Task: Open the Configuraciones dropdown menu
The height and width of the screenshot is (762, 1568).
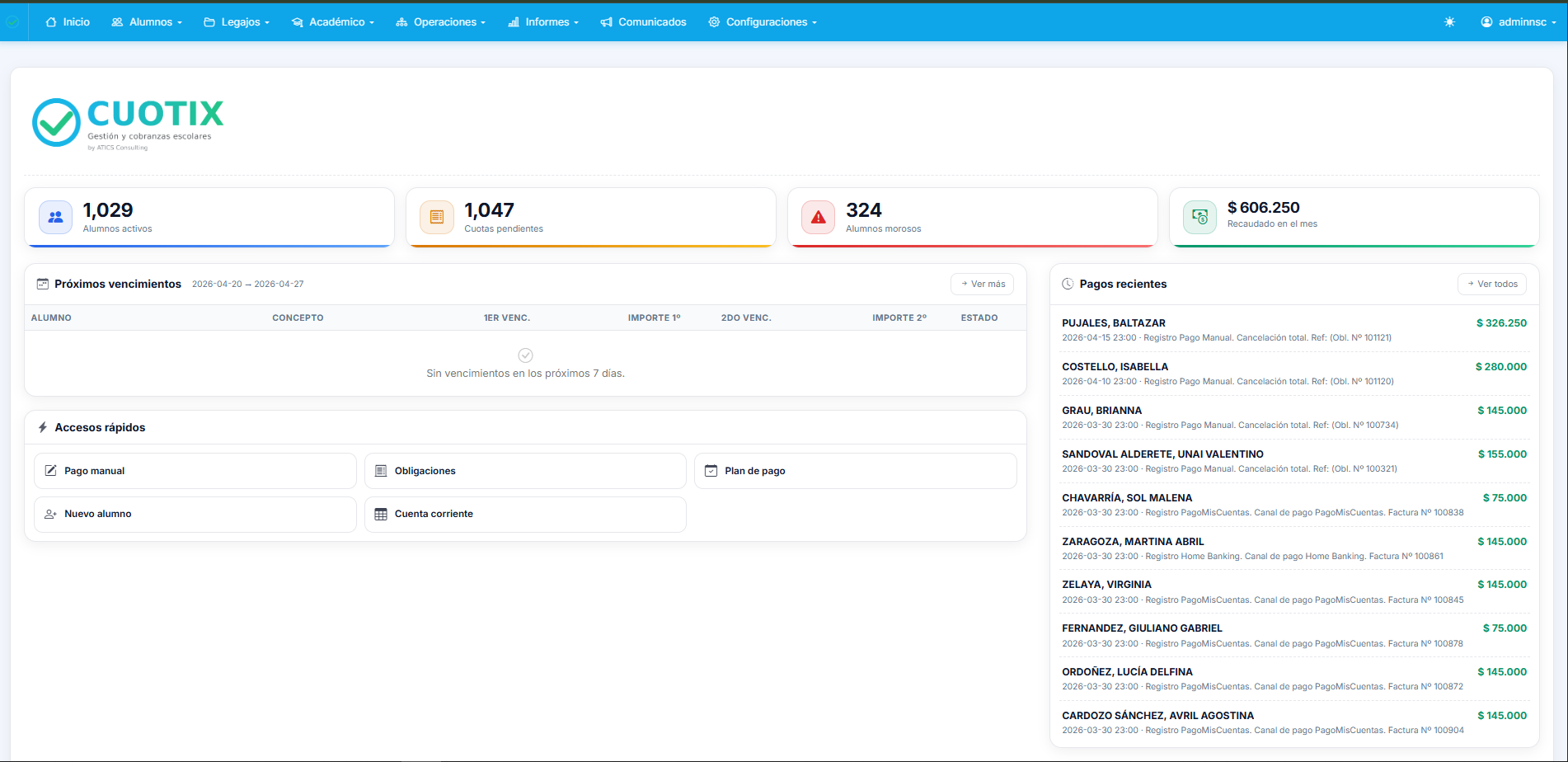Action: click(763, 22)
